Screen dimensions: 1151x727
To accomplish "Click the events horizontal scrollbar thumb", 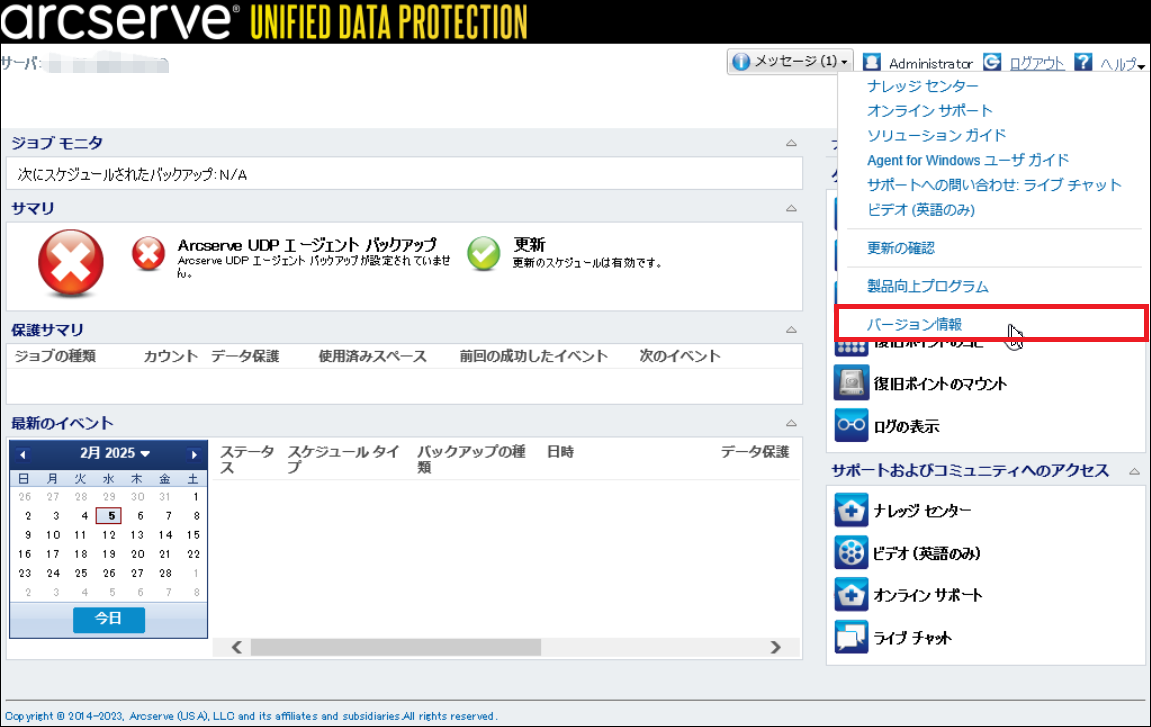I will pos(396,647).
